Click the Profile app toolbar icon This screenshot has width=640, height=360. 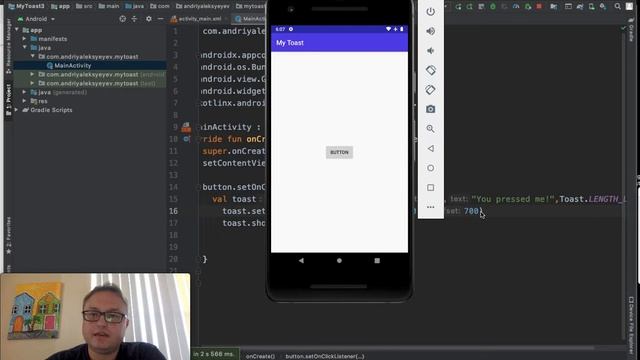(x=516, y=7)
